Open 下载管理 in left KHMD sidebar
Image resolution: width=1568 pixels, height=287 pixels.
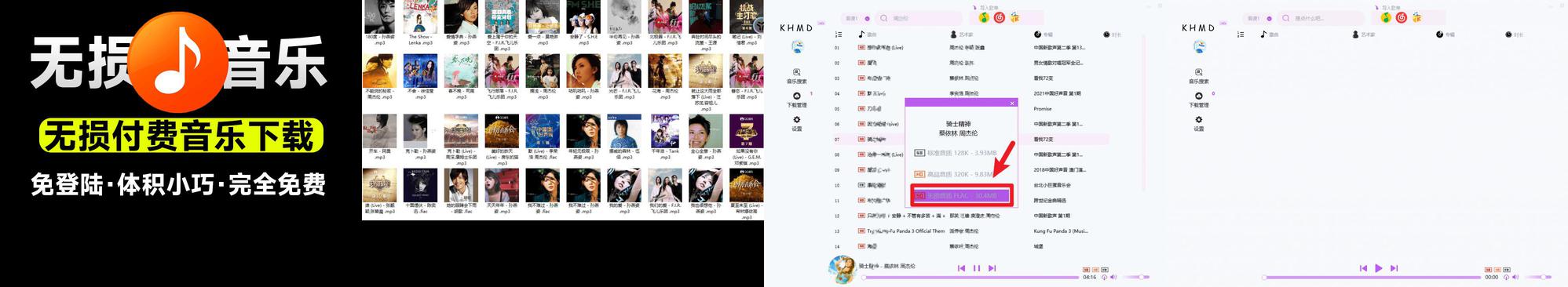[796, 100]
